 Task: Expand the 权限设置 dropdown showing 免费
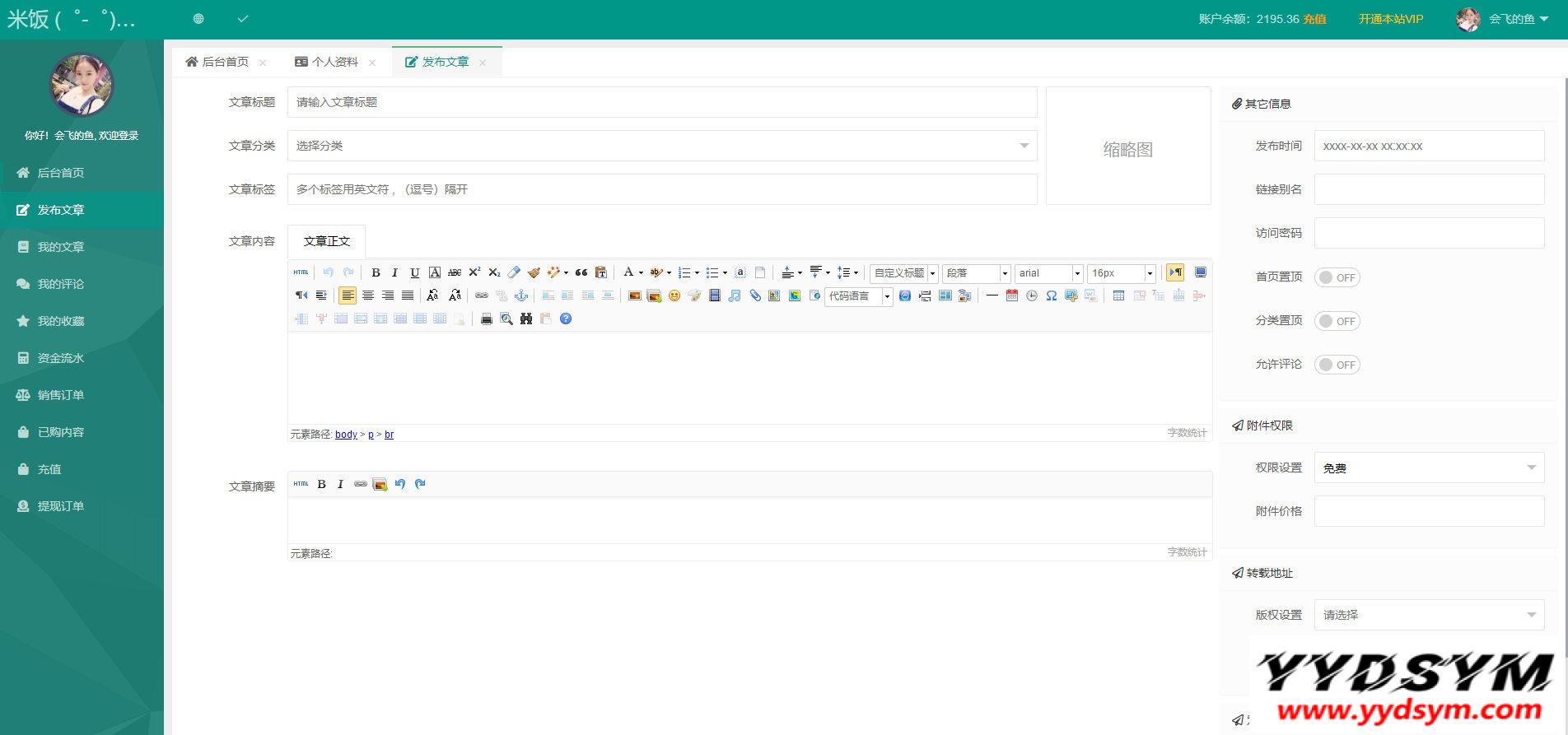click(x=1429, y=468)
